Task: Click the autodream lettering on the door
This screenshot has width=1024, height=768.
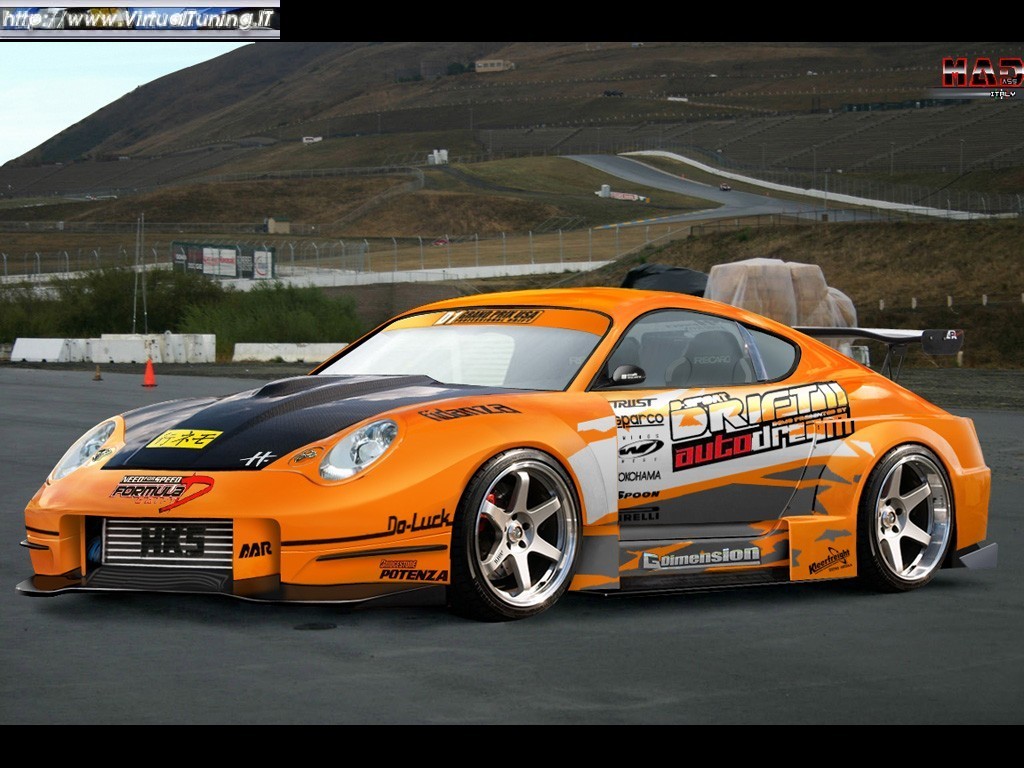Action: tap(761, 442)
